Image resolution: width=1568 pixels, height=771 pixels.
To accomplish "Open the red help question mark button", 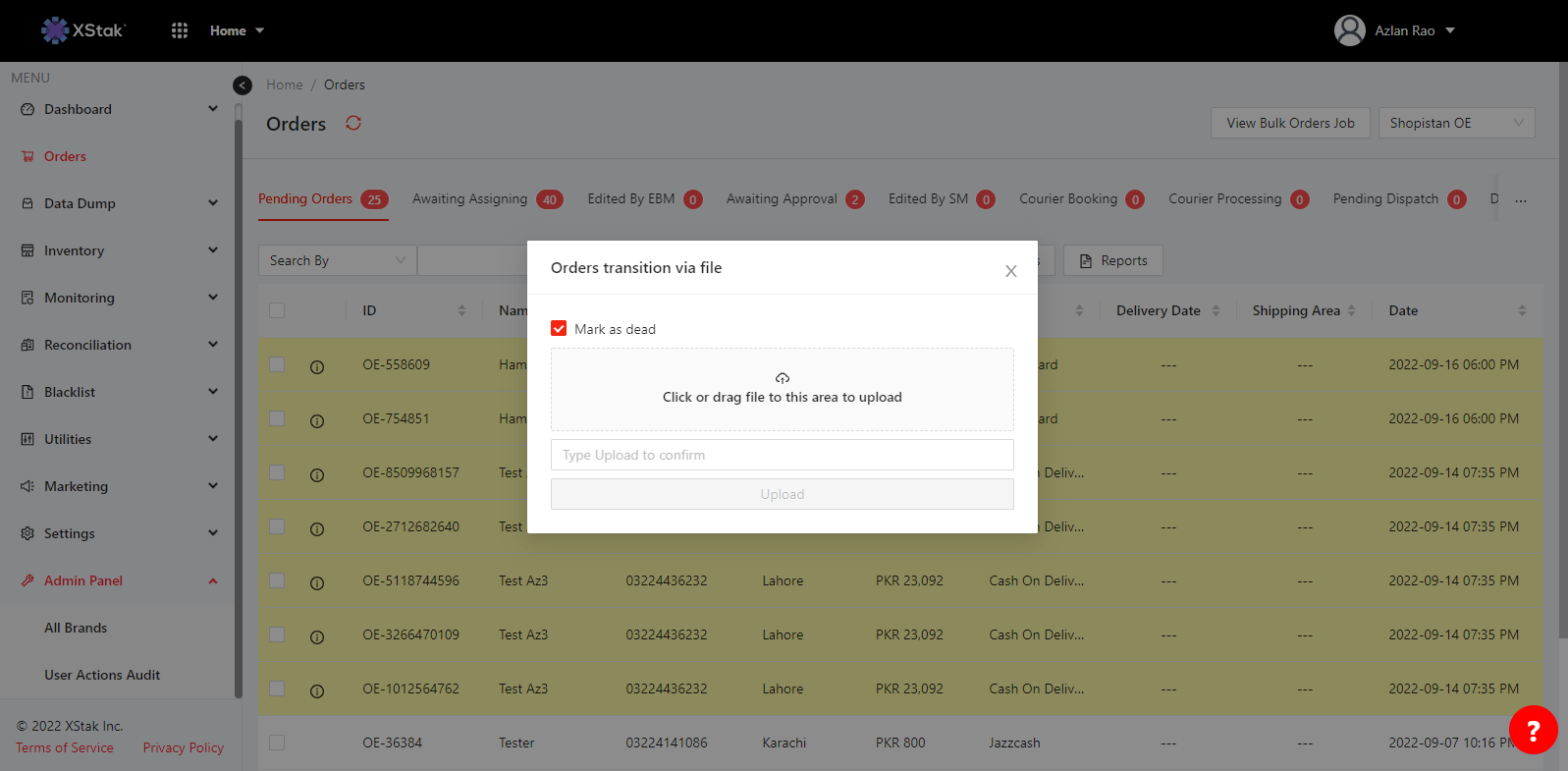I will click(x=1533, y=730).
